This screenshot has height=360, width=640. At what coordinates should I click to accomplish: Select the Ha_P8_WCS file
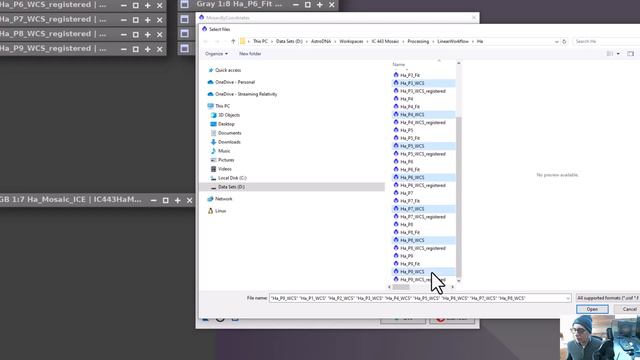424,240
